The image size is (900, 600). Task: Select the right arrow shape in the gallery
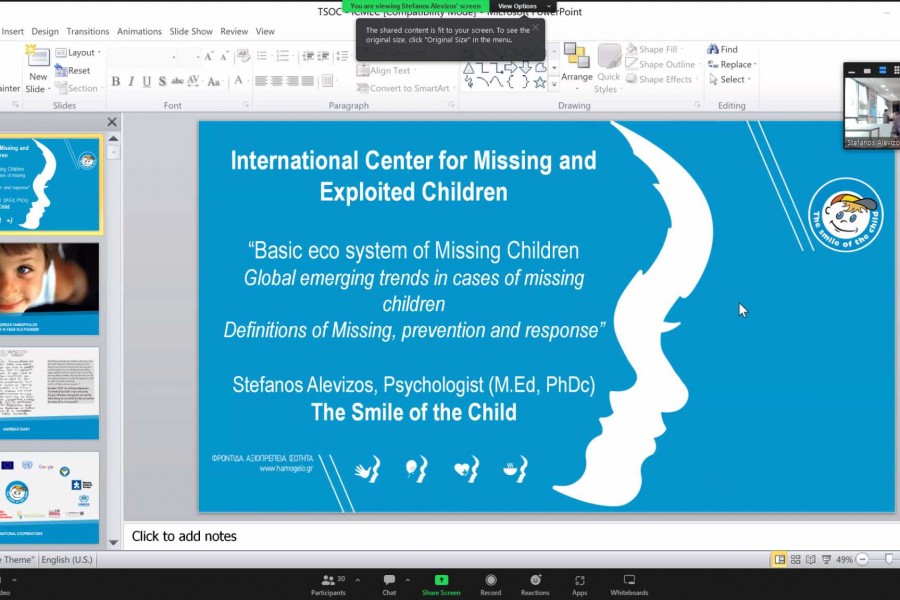click(511, 68)
